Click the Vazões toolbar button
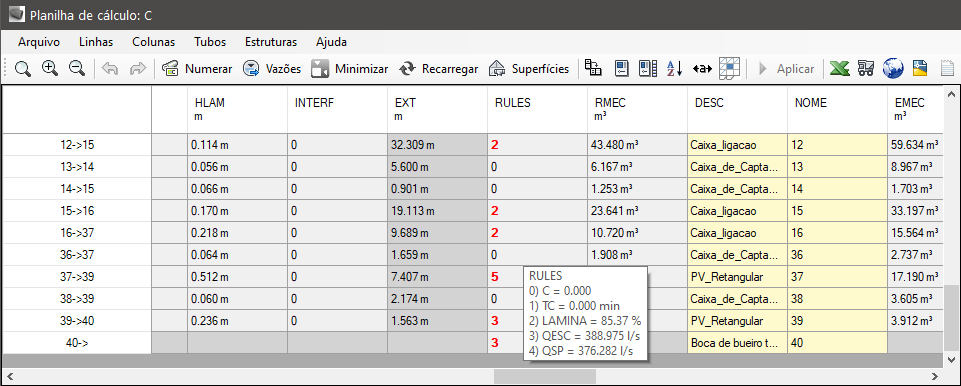 tap(272, 69)
